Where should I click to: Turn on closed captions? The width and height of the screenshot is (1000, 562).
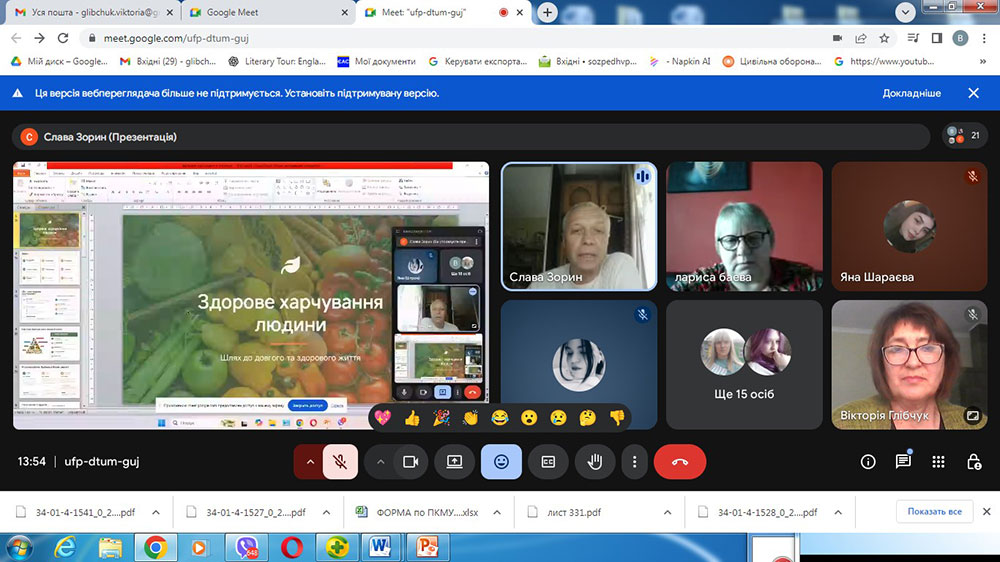coord(548,462)
